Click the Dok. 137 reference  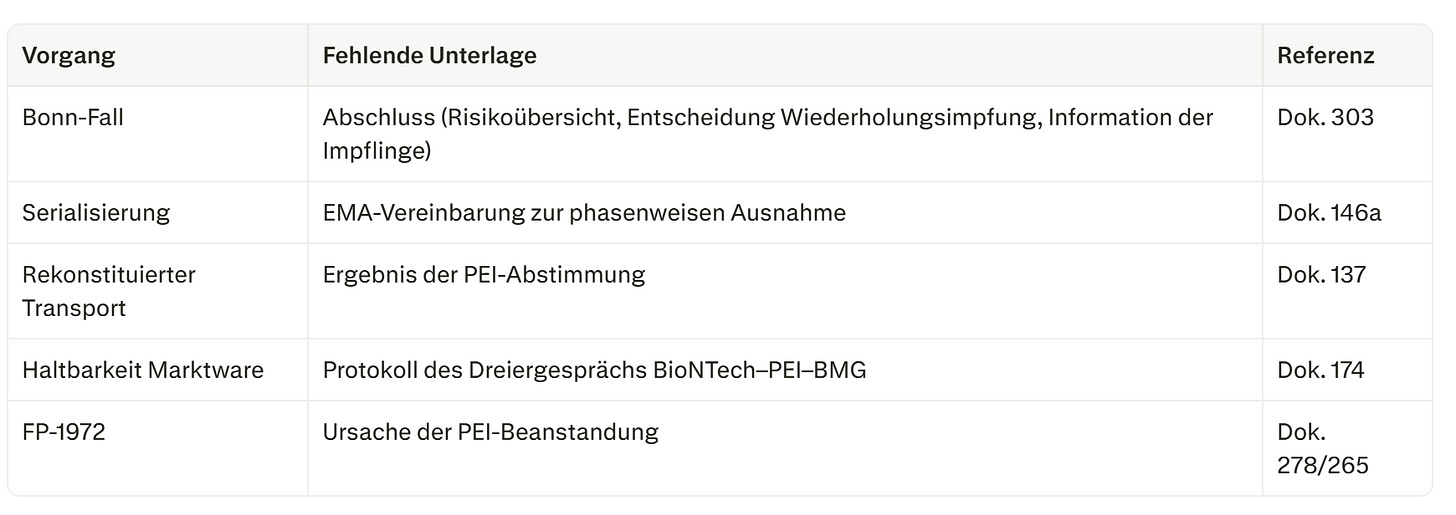coord(1321,274)
